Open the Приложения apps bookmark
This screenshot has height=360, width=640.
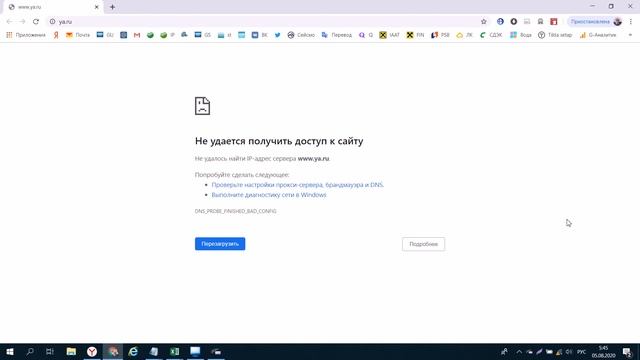[x=26, y=35]
